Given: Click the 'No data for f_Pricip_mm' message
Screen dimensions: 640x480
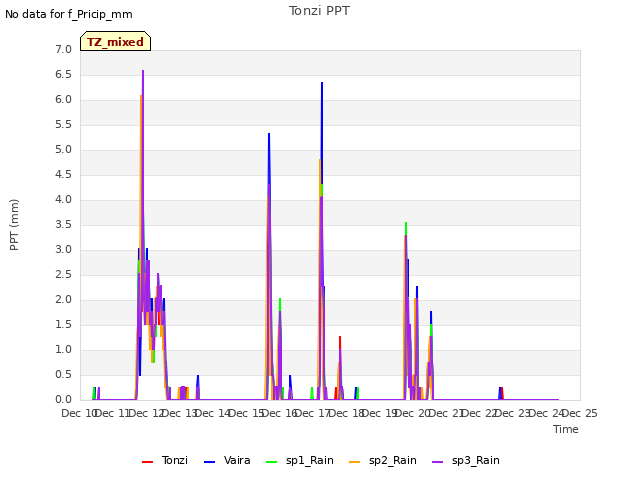Looking at the screenshot, I should pyautogui.click(x=69, y=14).
